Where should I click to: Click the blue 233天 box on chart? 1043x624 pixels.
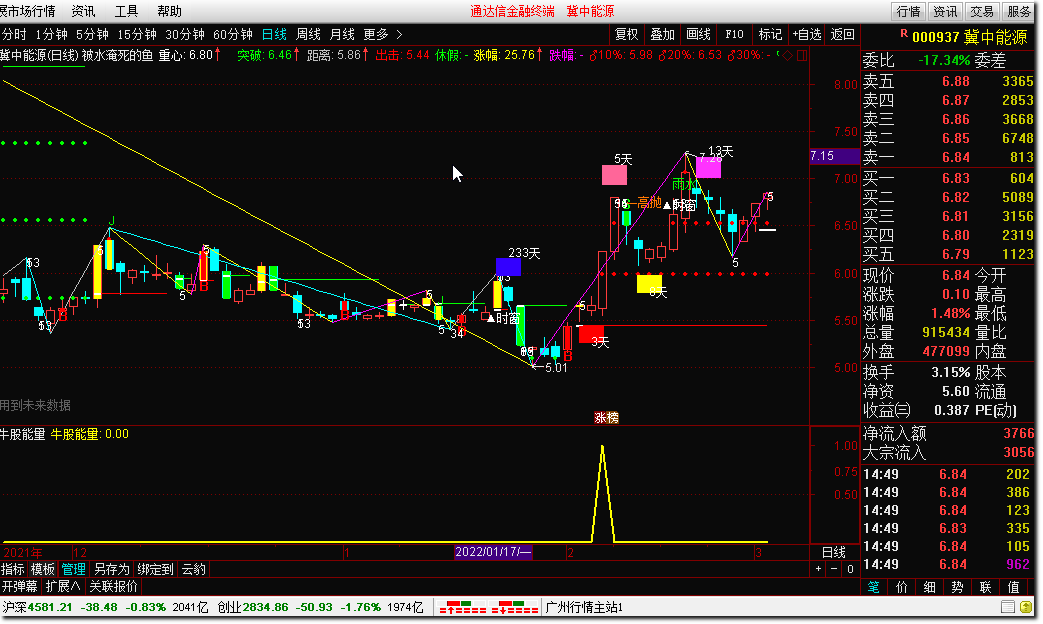coord(508,267)
